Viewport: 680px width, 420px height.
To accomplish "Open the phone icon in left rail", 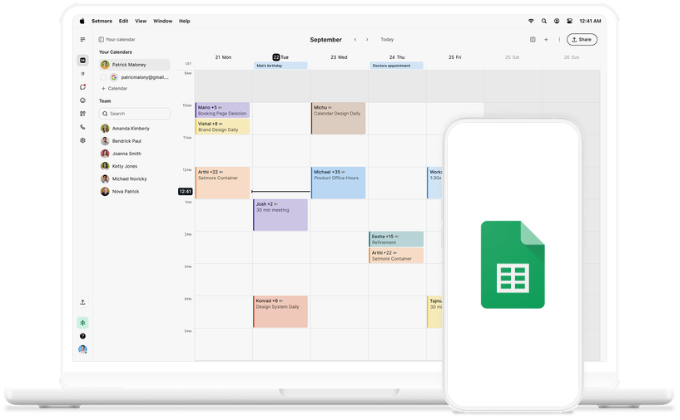I will [83, 127].
